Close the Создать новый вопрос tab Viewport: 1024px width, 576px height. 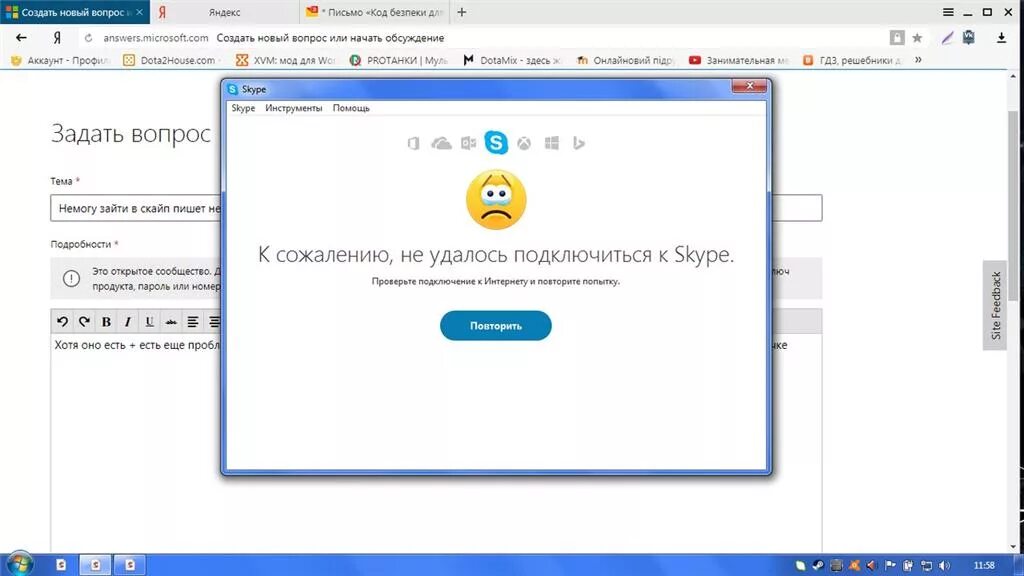[x=140, y=12]
